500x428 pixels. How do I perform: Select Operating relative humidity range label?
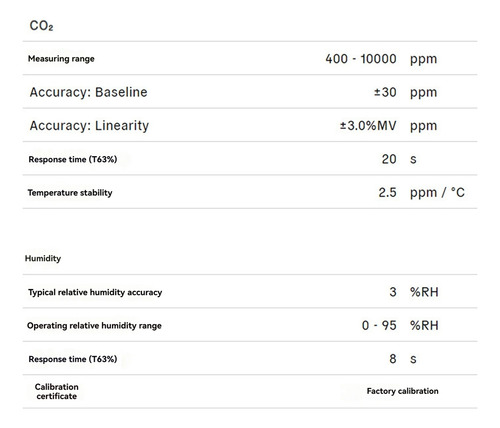tap(94, 326)
